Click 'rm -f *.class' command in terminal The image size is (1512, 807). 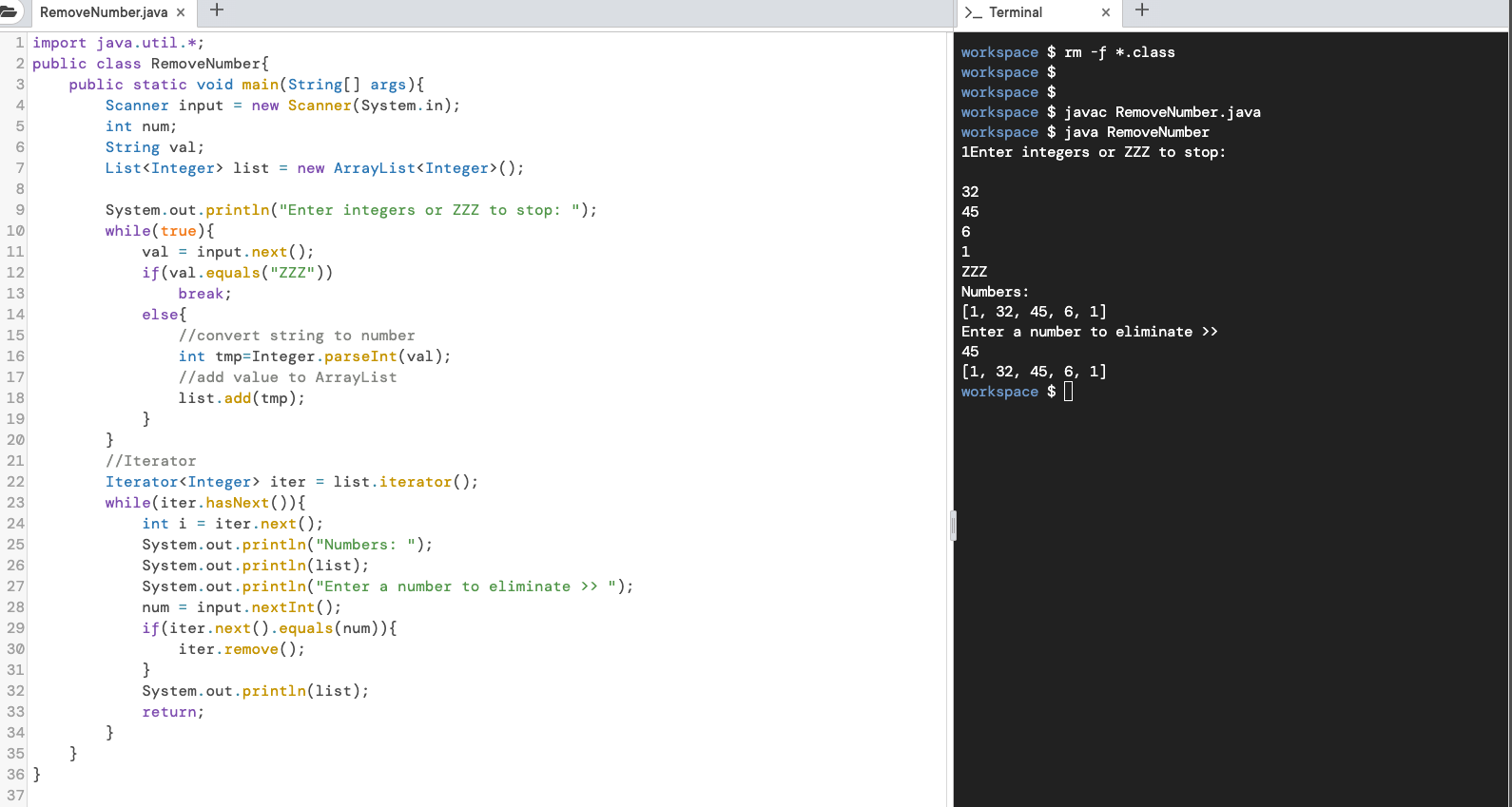pos(1119,52)
